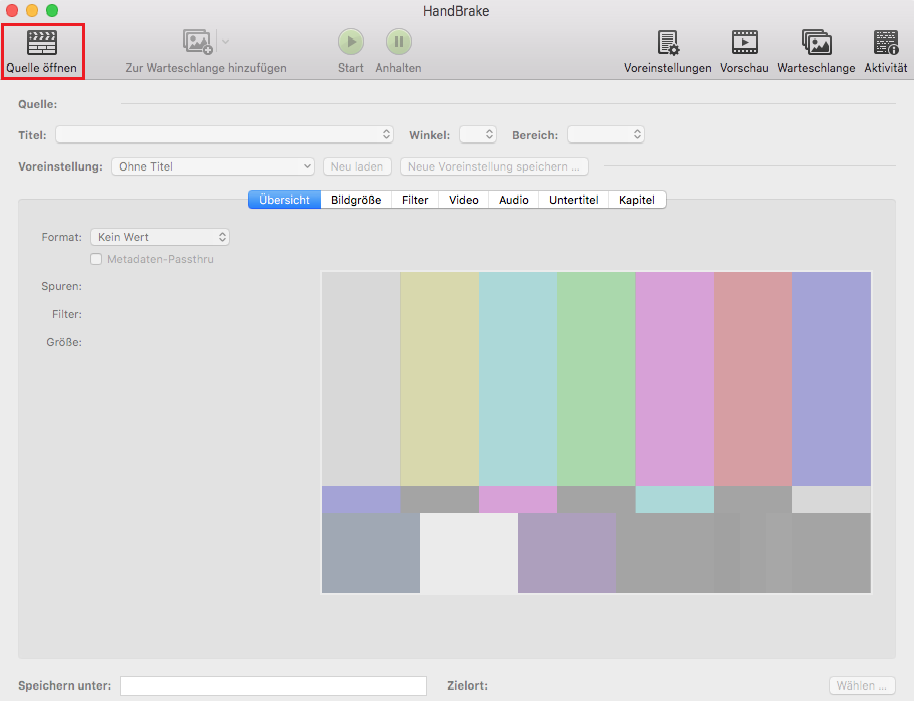Click the Speichern unter text field
Screen dimensions: 914x701
point(273,686)
